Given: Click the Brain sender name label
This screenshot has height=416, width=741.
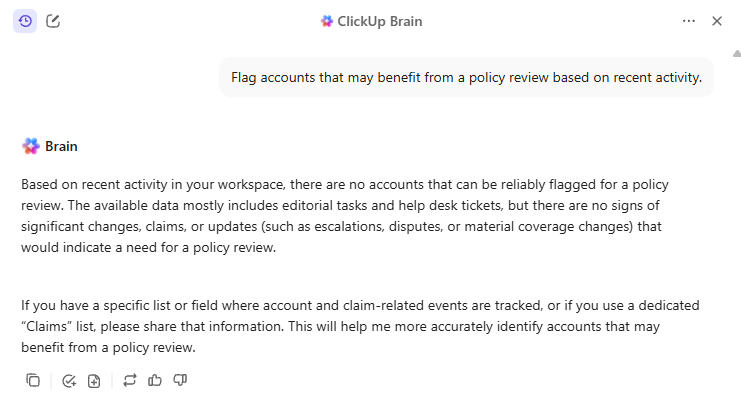Looking at the screenshot, I should [x=61, y=146].
